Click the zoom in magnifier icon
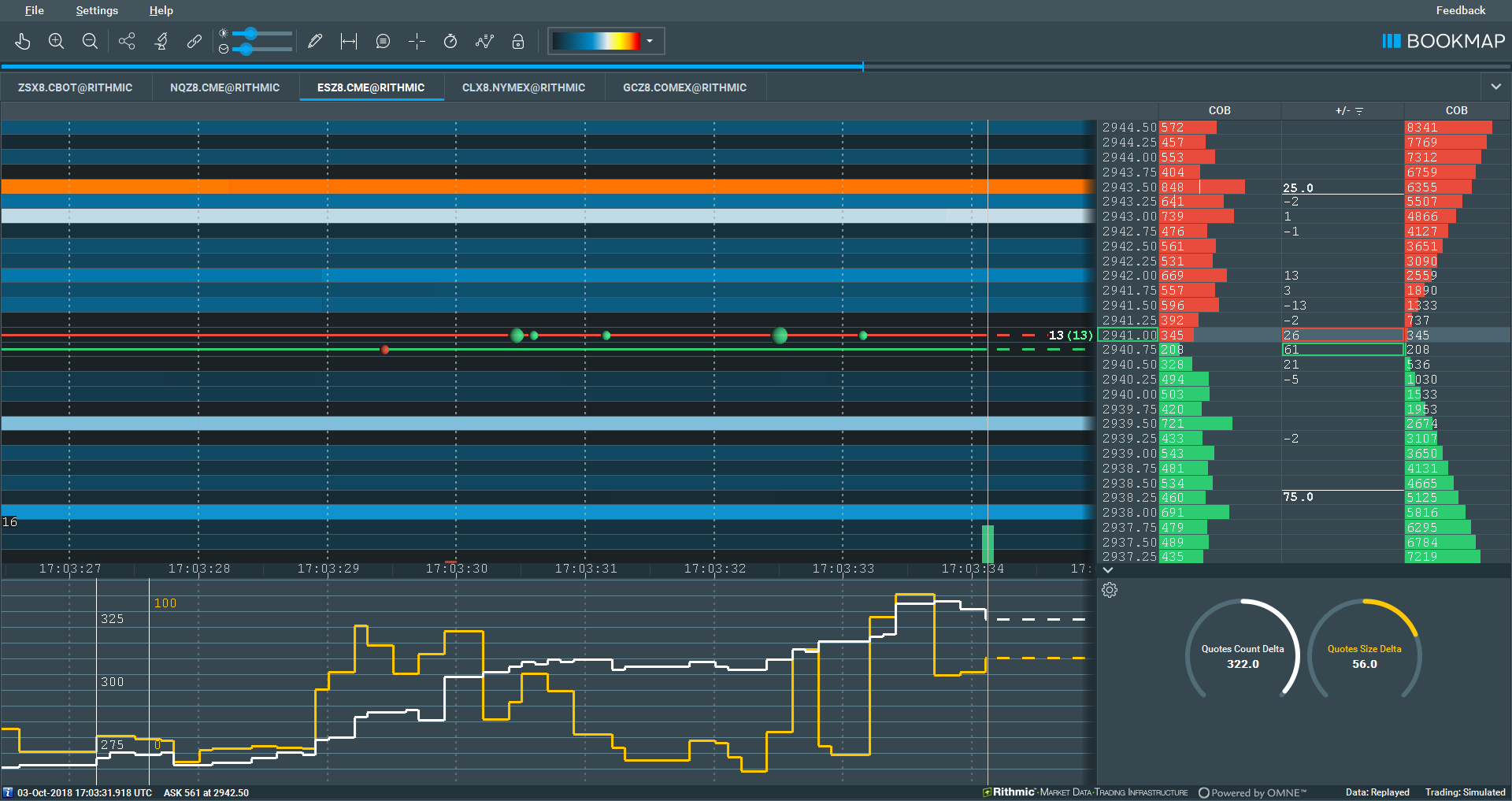1512x801 pixels. point(56,41)
